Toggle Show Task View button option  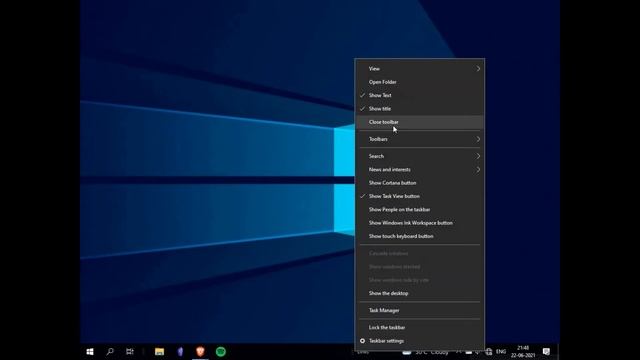click(x=420, y=196)
